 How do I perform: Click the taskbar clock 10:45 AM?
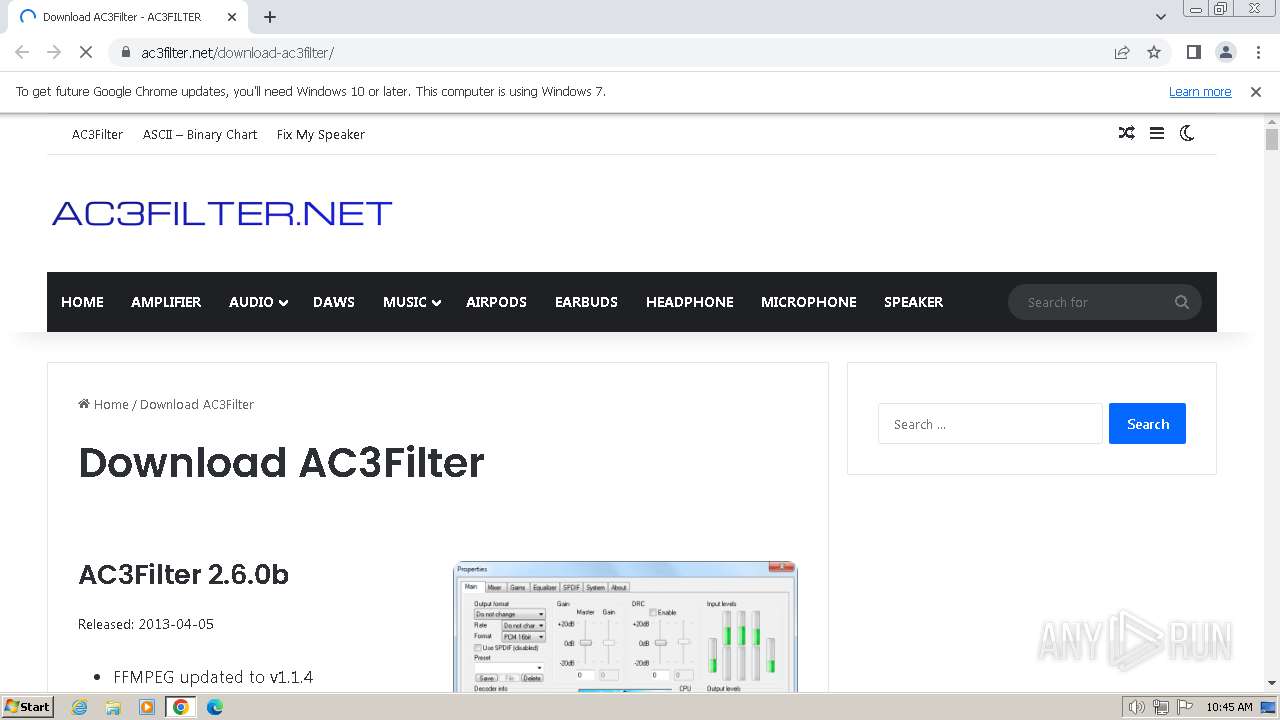(x=1229, y=707)
